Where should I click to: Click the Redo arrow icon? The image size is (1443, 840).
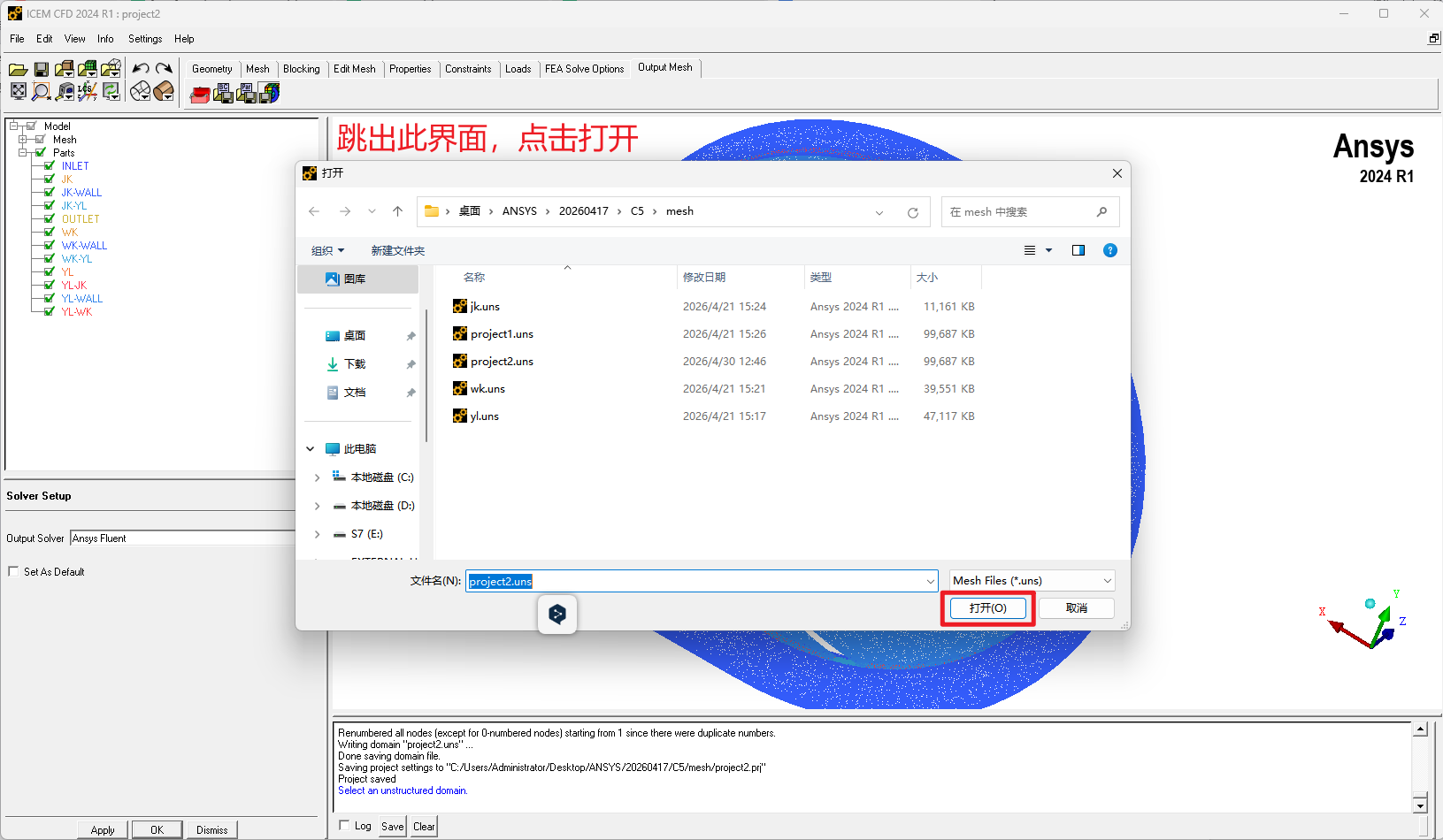(164, 68)
